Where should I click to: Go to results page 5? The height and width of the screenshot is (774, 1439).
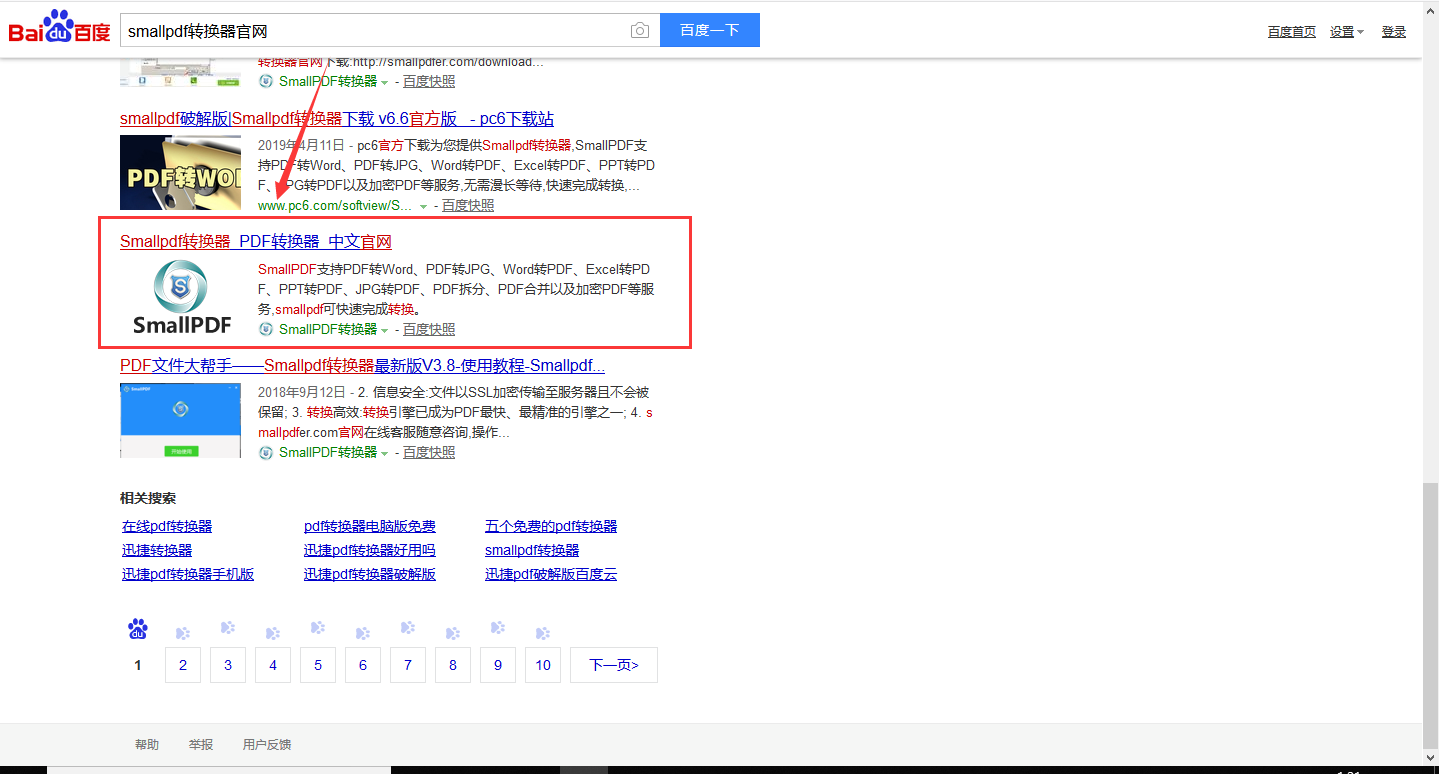click(318, 665)
